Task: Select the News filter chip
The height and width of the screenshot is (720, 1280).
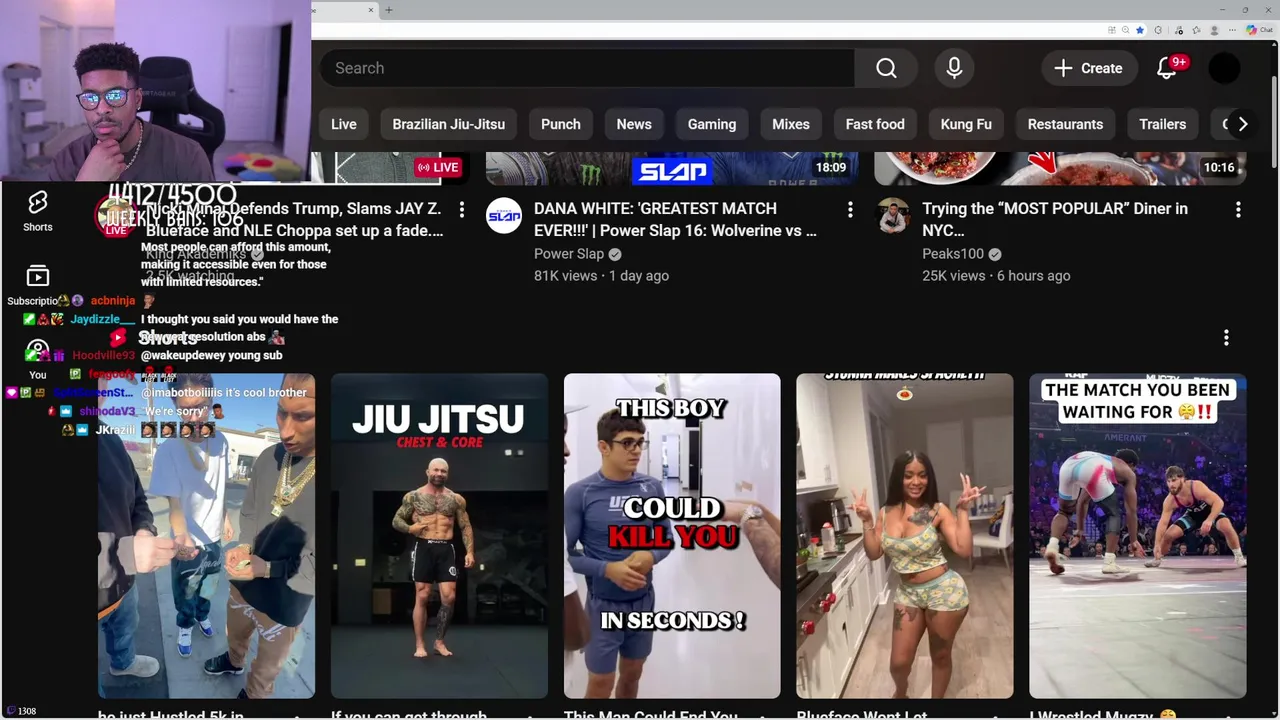Action: (x=634, y=124)
